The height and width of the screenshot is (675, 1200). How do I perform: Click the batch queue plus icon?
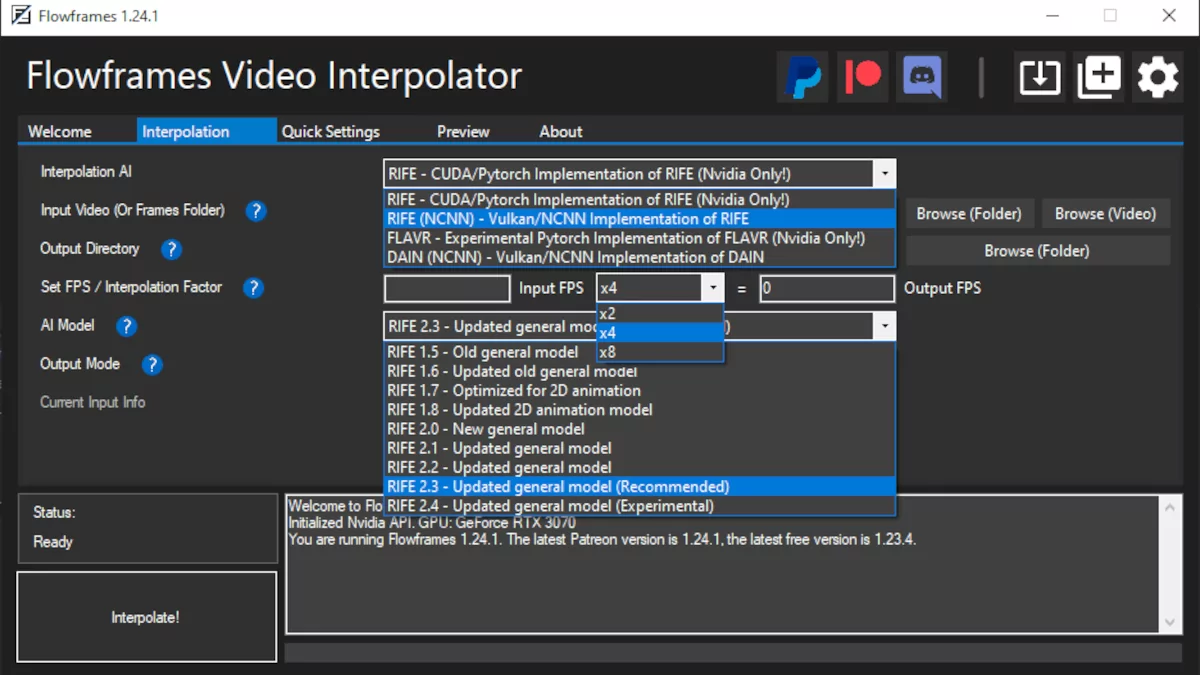1098,77
